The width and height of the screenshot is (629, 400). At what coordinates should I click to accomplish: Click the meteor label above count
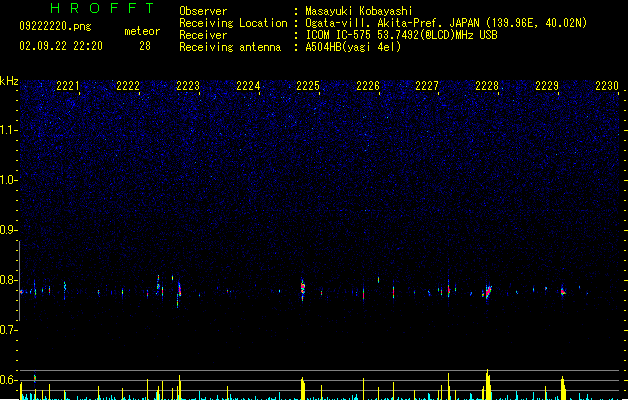point(142,31)
